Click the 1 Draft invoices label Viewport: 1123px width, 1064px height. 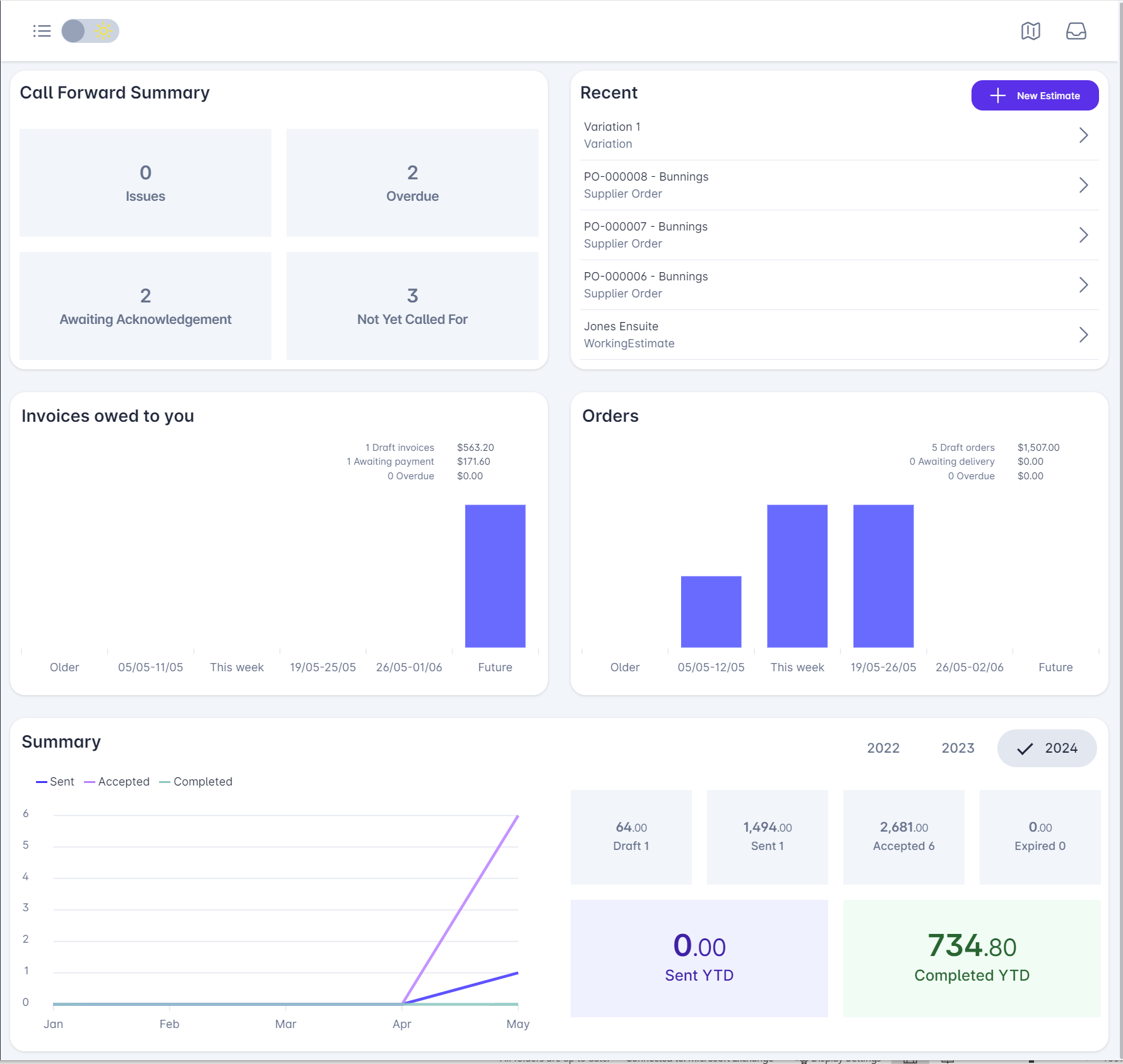pyautogui.click(x=400, y=448)
